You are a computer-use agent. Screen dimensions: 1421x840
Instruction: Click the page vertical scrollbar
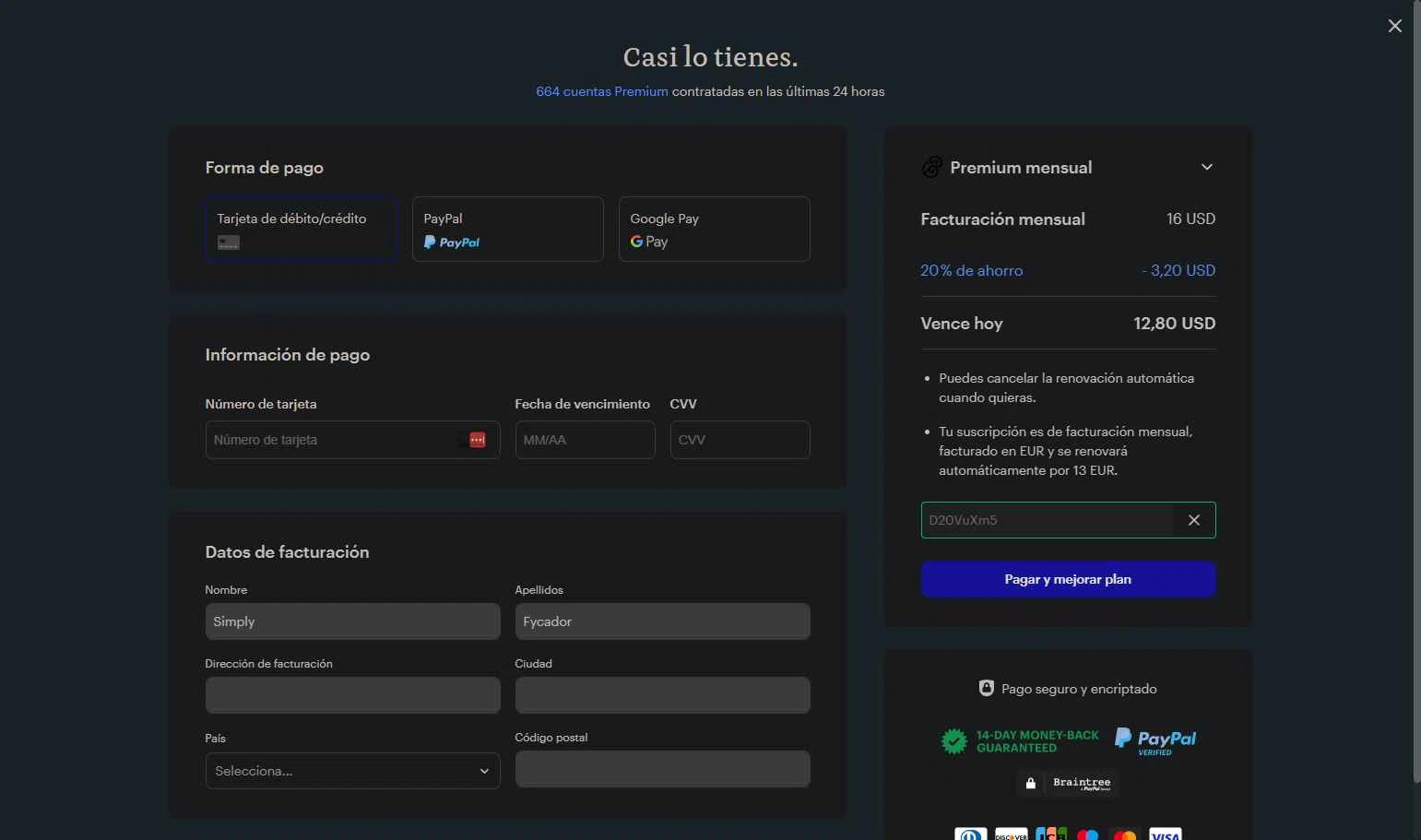click(x=1416, y=392)
